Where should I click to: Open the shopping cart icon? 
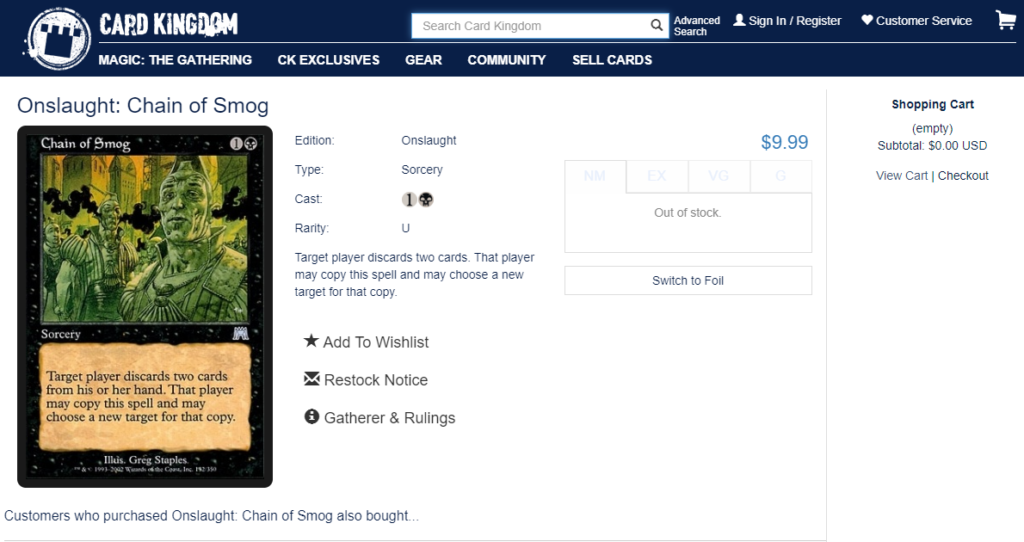click(1006, 20)
